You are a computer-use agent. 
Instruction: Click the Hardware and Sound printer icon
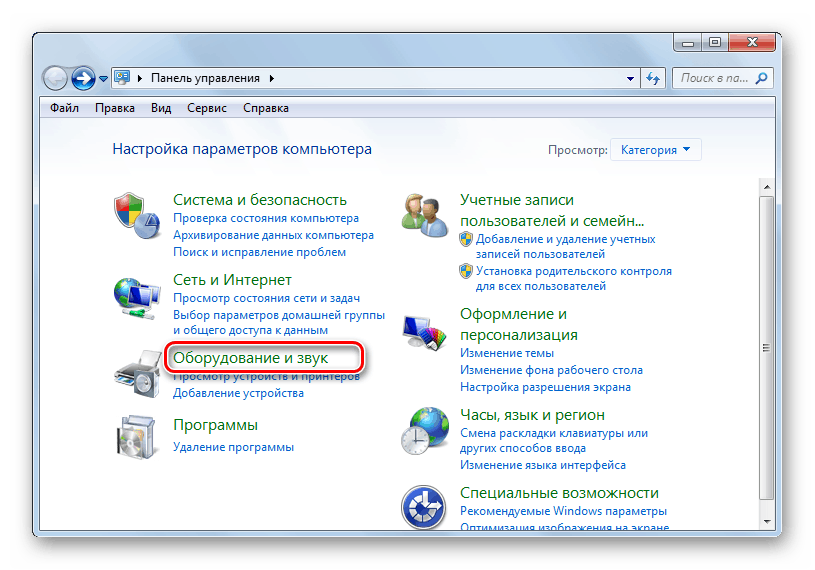pos(138,374)
